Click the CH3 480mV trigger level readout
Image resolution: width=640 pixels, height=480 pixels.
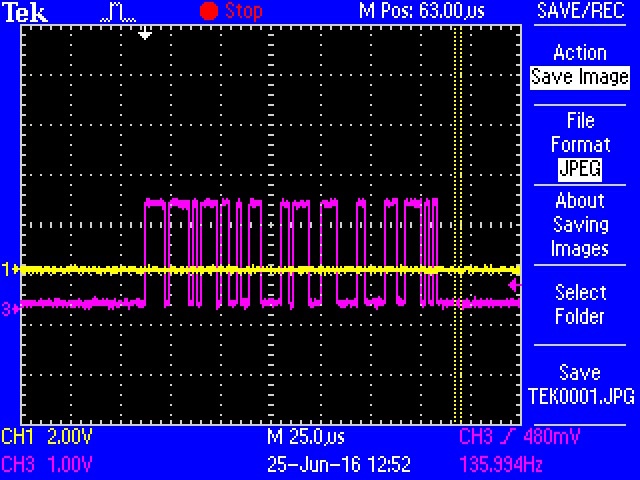(x=519, y=437)
